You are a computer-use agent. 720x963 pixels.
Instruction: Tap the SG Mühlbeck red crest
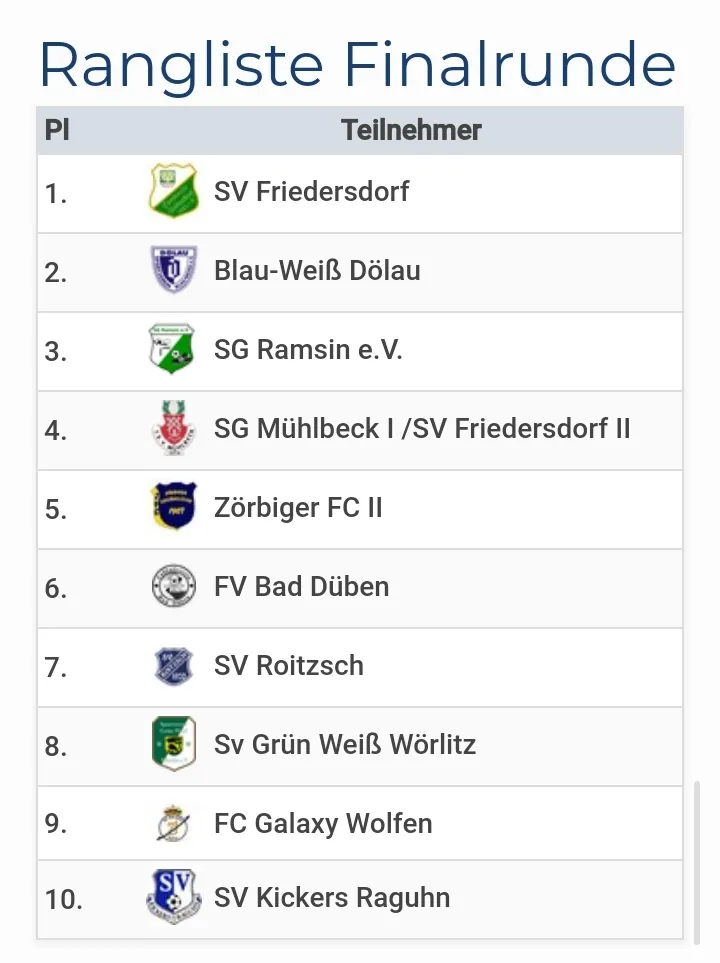(x=173, y=428)
